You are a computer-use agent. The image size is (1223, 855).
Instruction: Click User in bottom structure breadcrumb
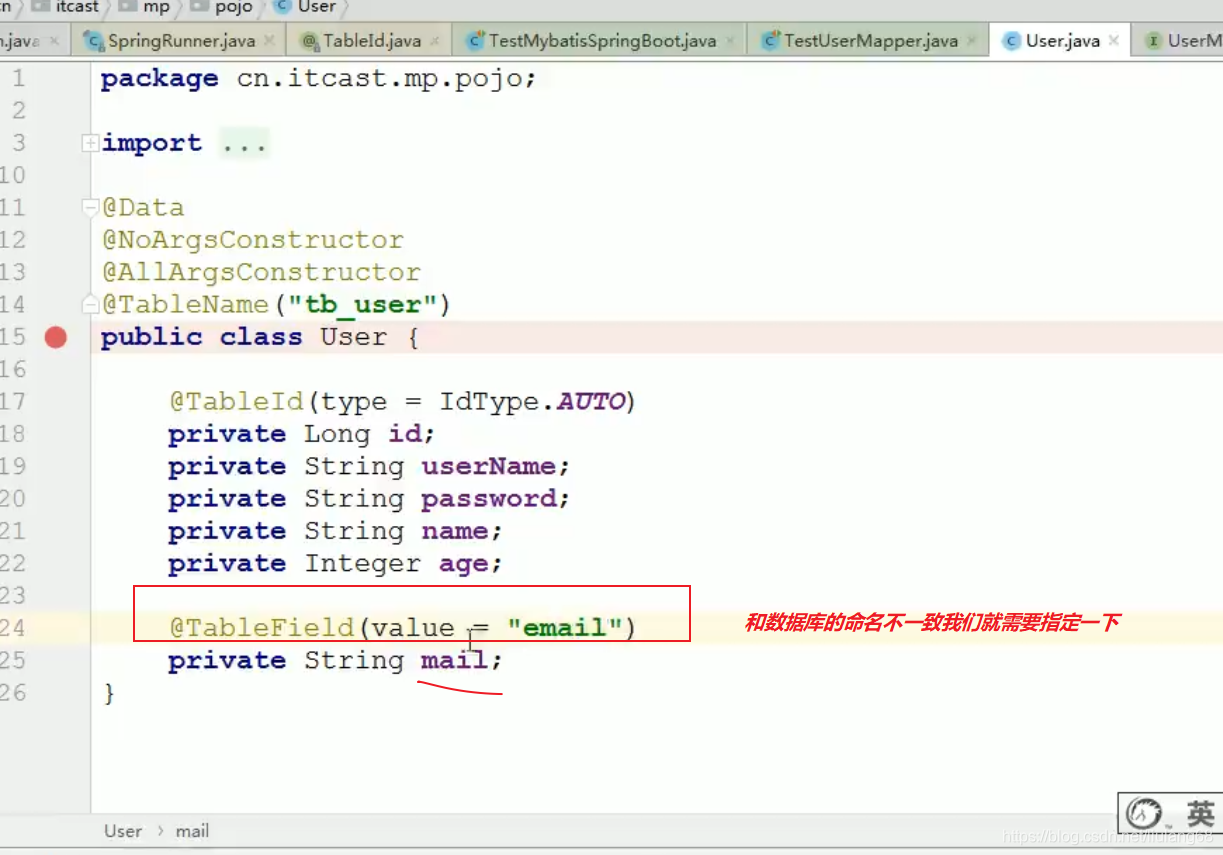click(x=123, y=831)
